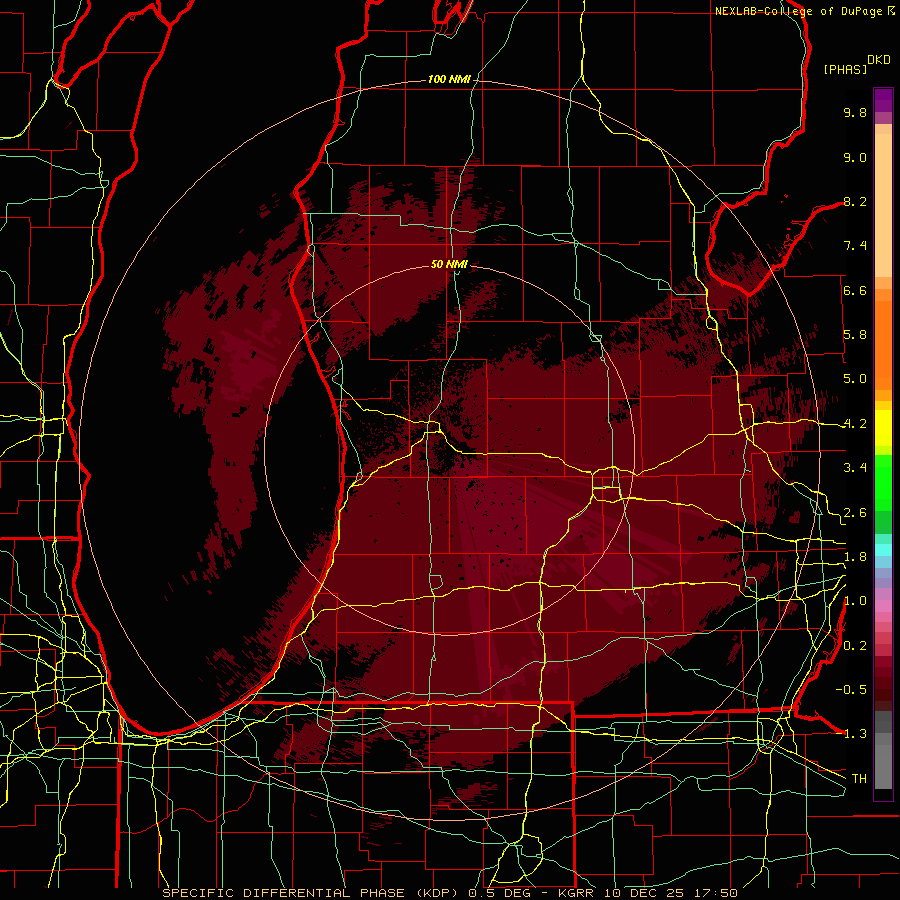Pick the purple top segment of the color bar
Viewport: 900px width, 900px height.
pos(883,100)
